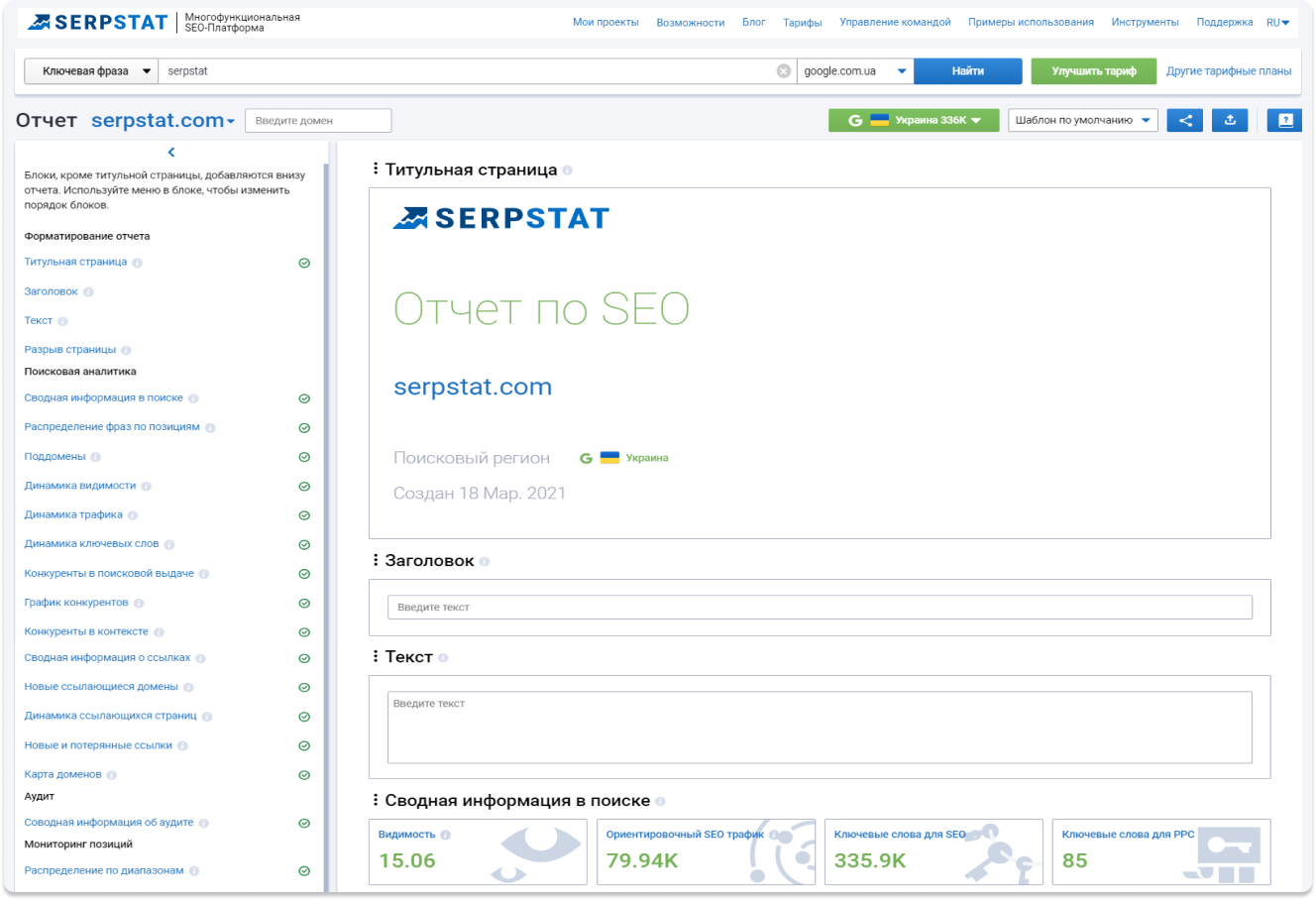The width and height of the screenshot is (1316, 900).
Task: Add the Разрыв страницы block from sidebar
Action: click(70, 350)
